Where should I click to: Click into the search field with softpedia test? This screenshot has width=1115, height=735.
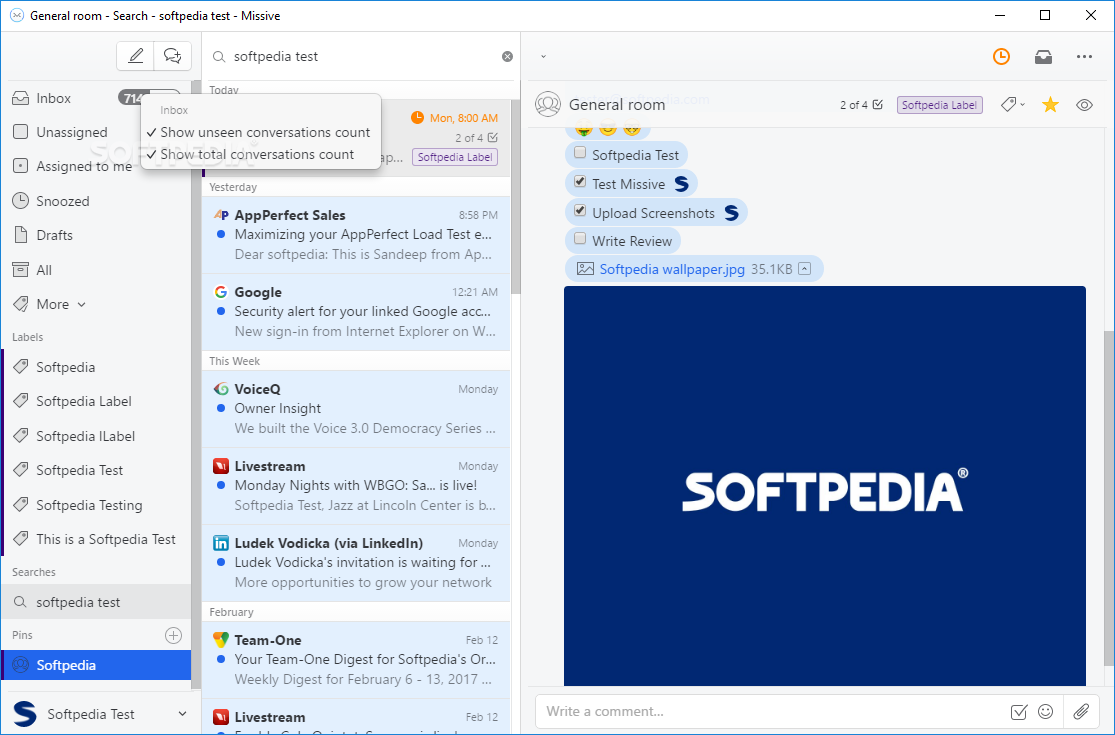click(363, 56)
